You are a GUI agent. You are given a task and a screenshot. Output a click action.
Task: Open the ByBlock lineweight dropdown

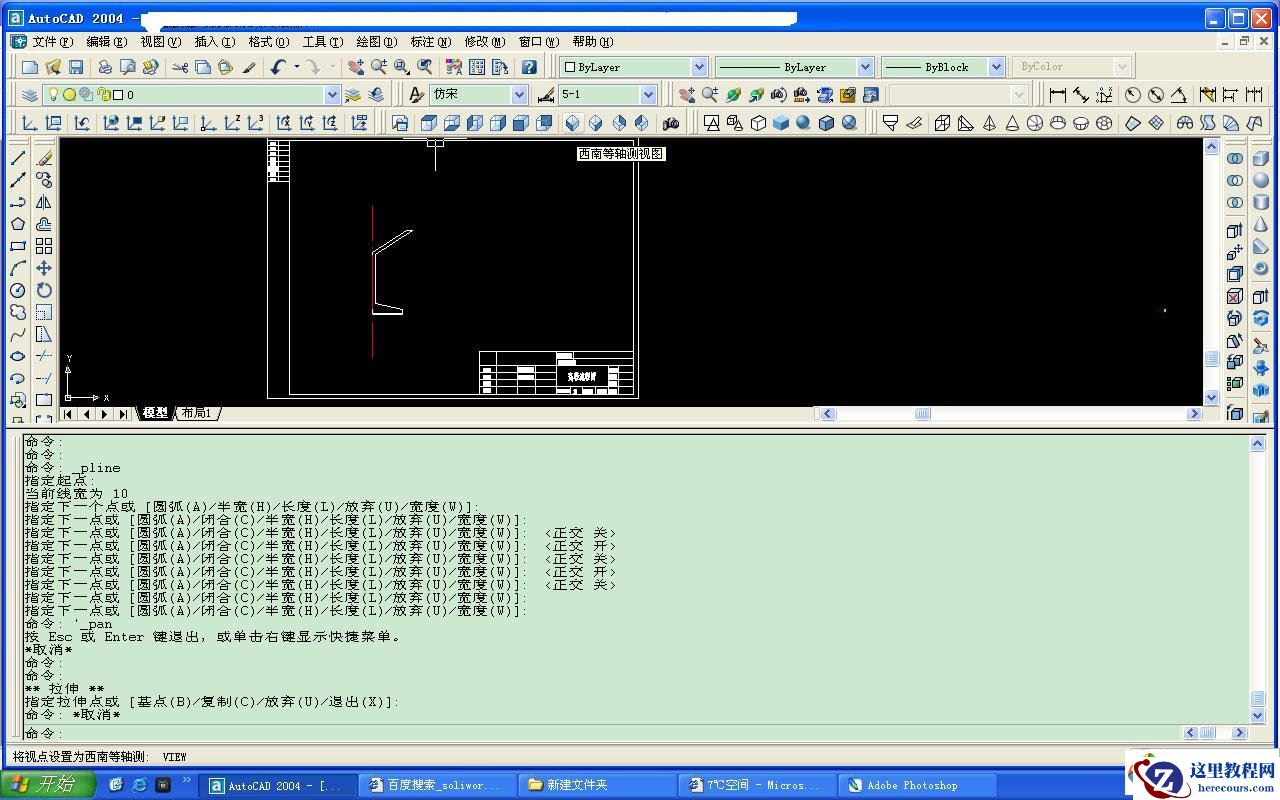pos(996,67)
